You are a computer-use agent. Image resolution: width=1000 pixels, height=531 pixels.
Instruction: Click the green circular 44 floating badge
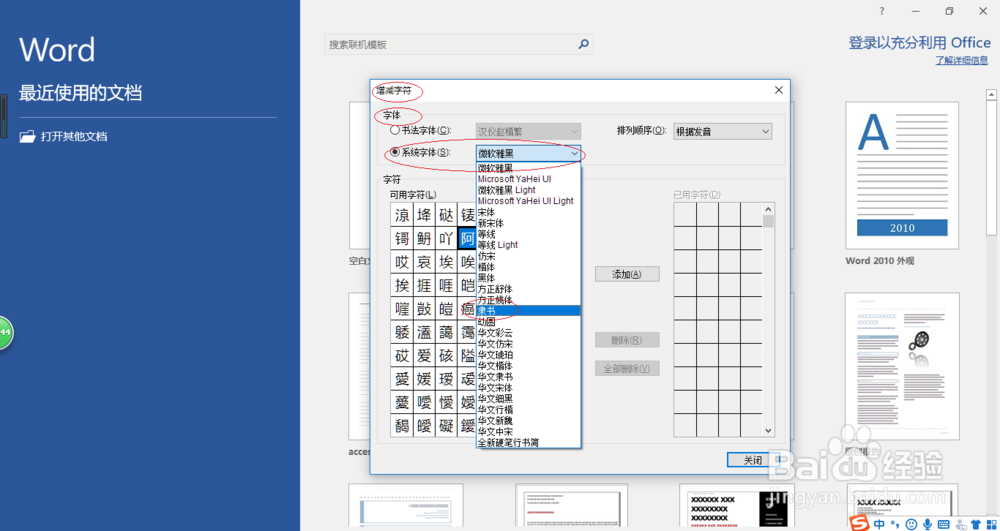pyautogui.click(x=4, y=332)
